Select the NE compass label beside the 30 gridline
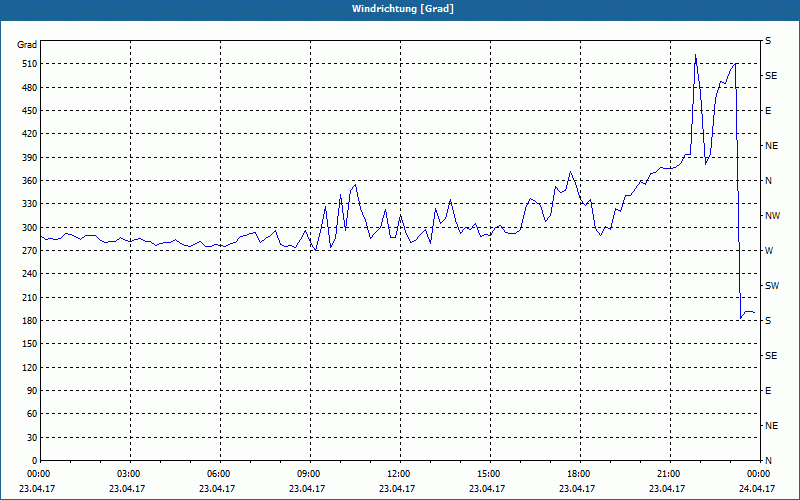 coord(771,426)
